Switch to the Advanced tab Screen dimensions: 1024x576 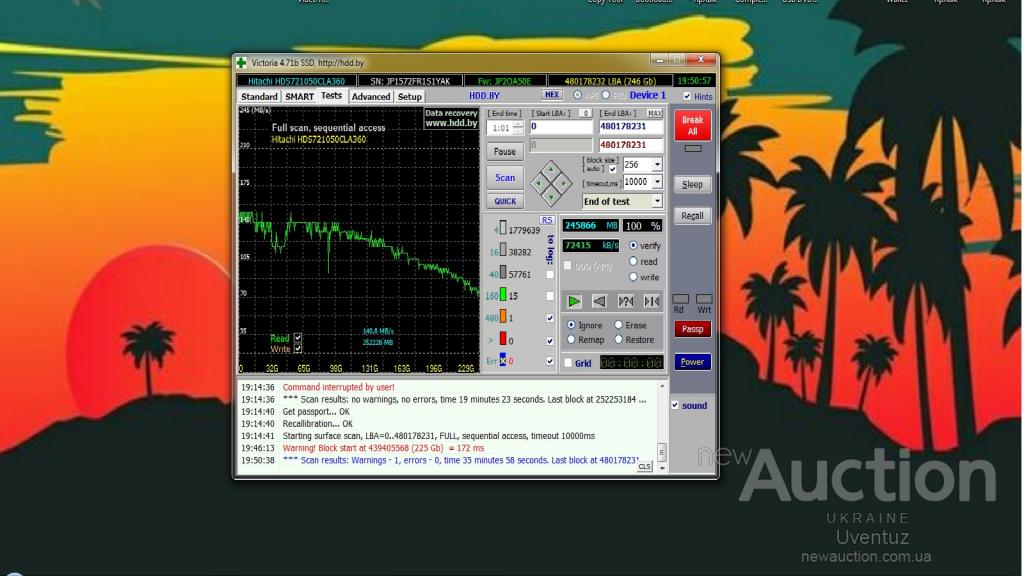point(371,97)
